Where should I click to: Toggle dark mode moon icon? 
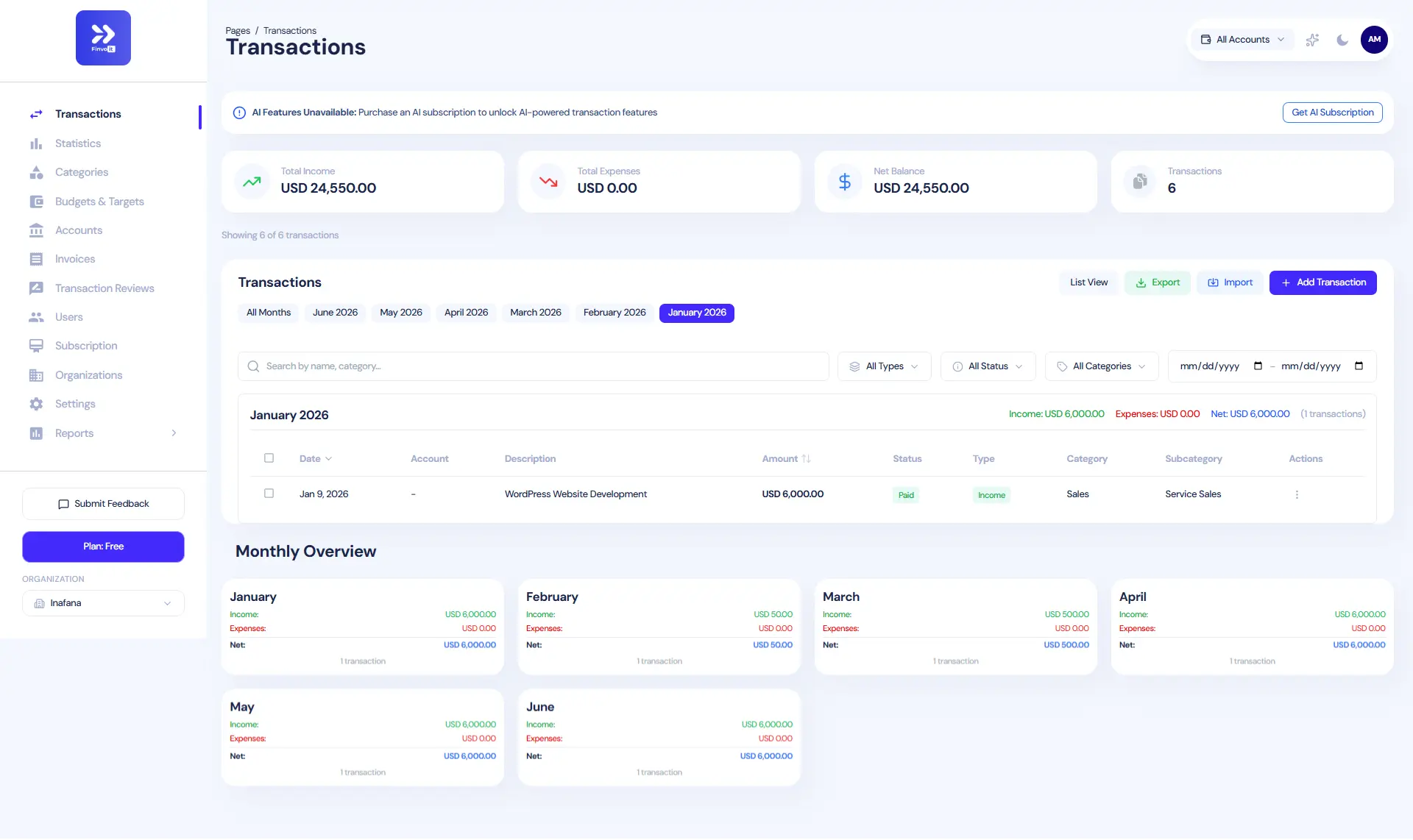click(1342, 40)
